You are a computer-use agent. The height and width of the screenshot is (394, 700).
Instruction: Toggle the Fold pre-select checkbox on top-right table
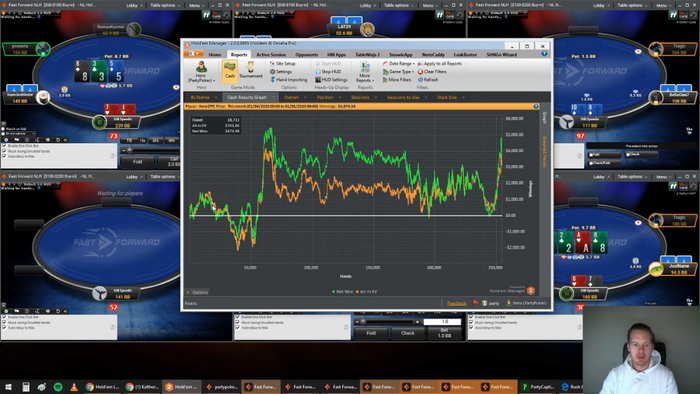592,154
